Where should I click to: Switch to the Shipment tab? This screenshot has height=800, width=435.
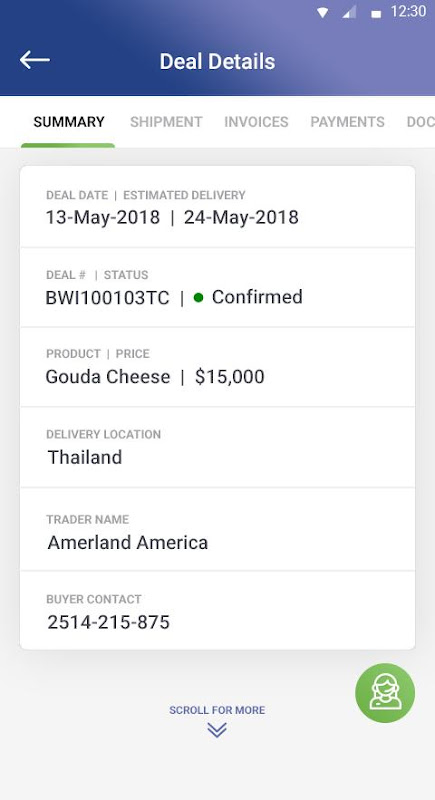(x=166, y=122)
